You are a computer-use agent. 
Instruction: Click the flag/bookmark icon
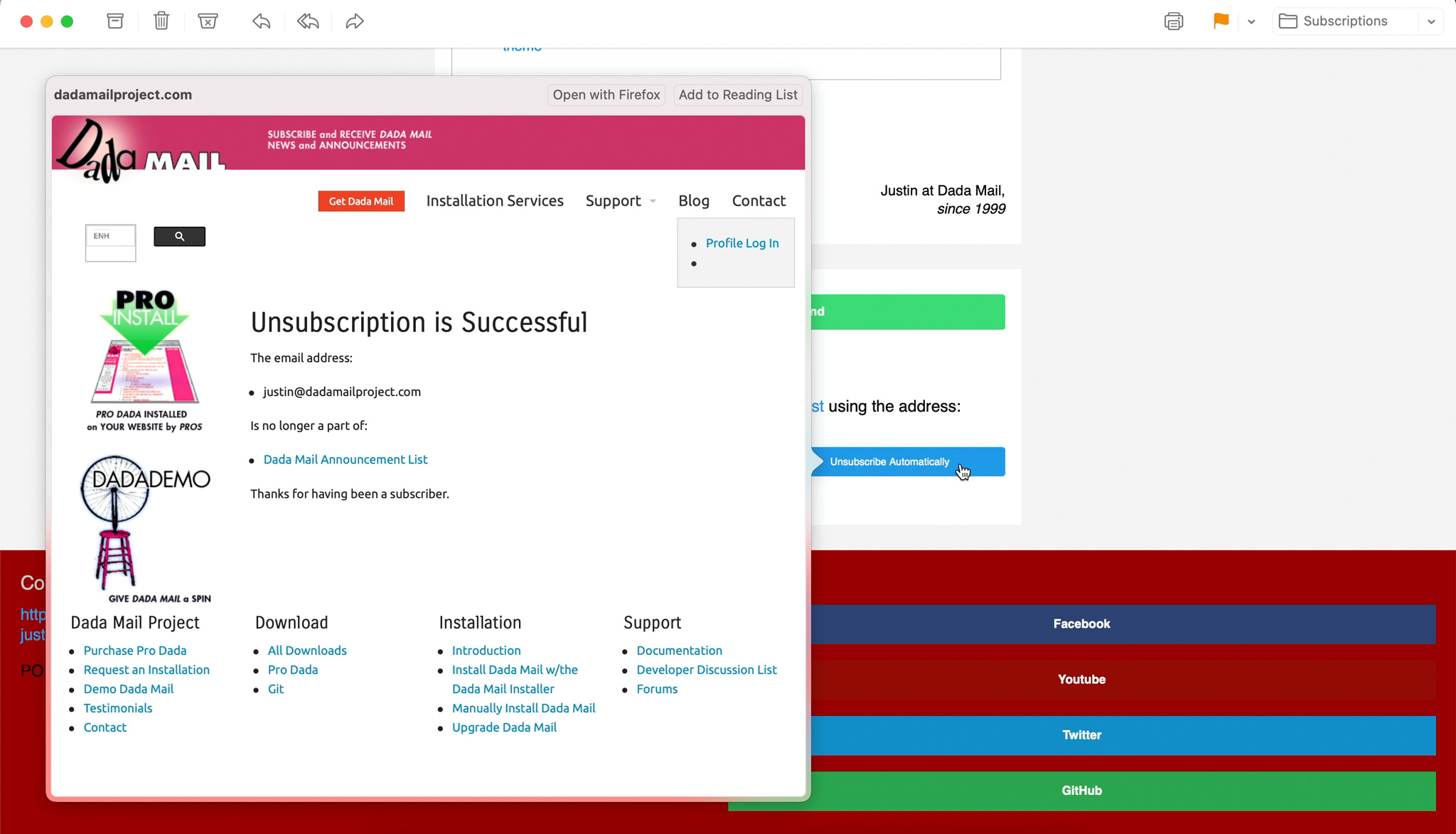click(1221, 21)
